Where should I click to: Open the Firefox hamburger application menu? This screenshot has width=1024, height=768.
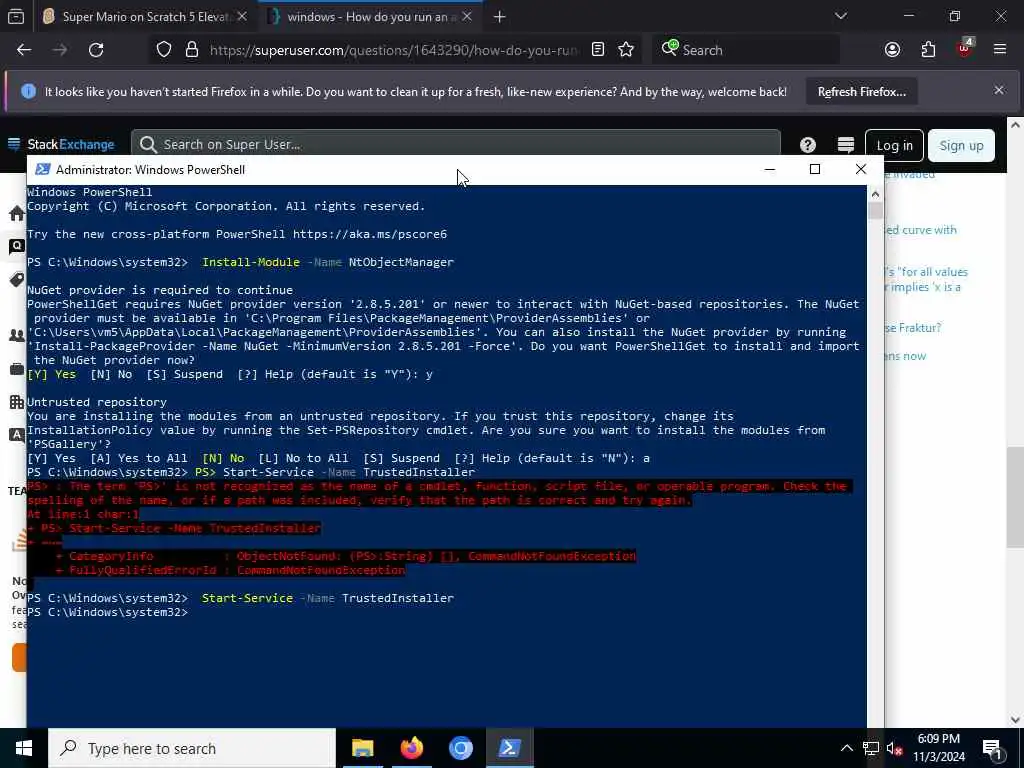point(1000,50)
